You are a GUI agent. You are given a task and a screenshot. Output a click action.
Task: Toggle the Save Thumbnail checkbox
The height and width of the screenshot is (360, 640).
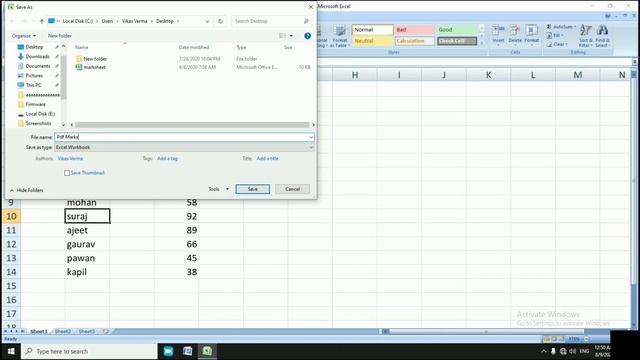67,173
